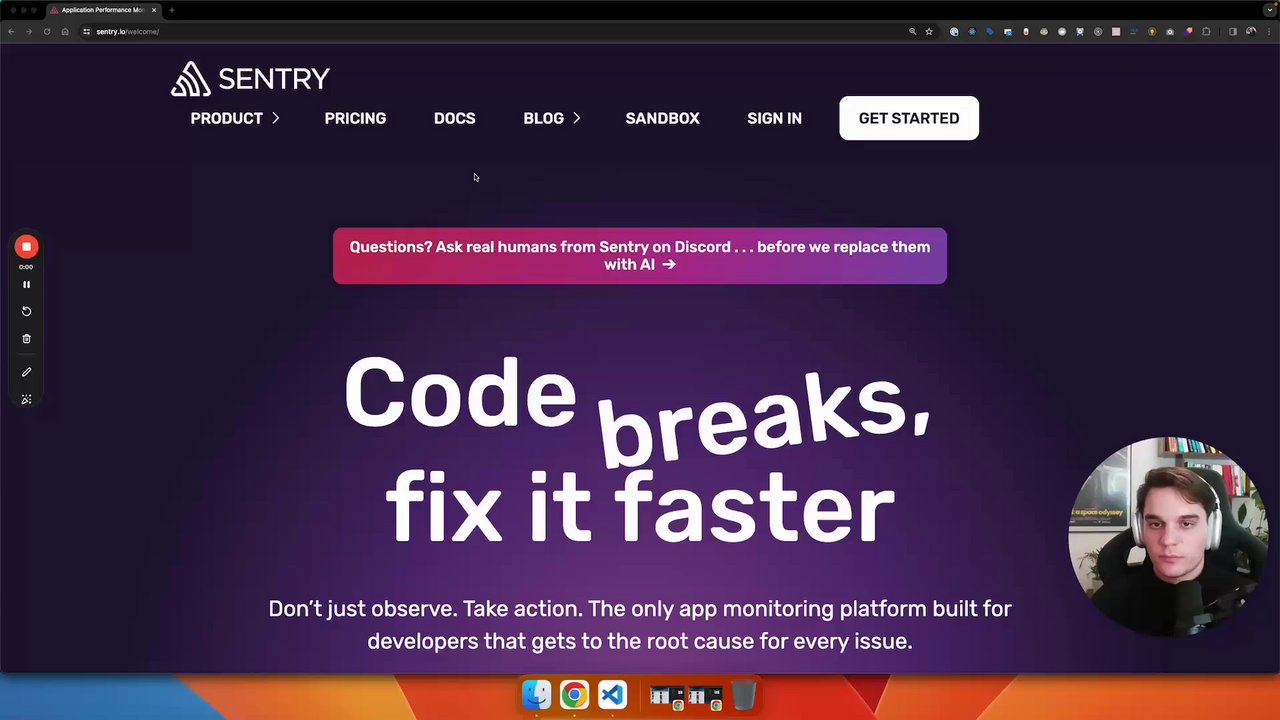Click the browser home icon
The image size is (1280, 720).
[65, 32]
